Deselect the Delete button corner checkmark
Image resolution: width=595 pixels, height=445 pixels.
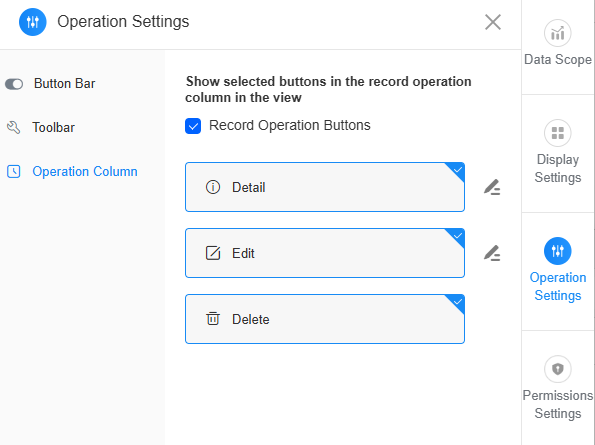click(457, 302)
